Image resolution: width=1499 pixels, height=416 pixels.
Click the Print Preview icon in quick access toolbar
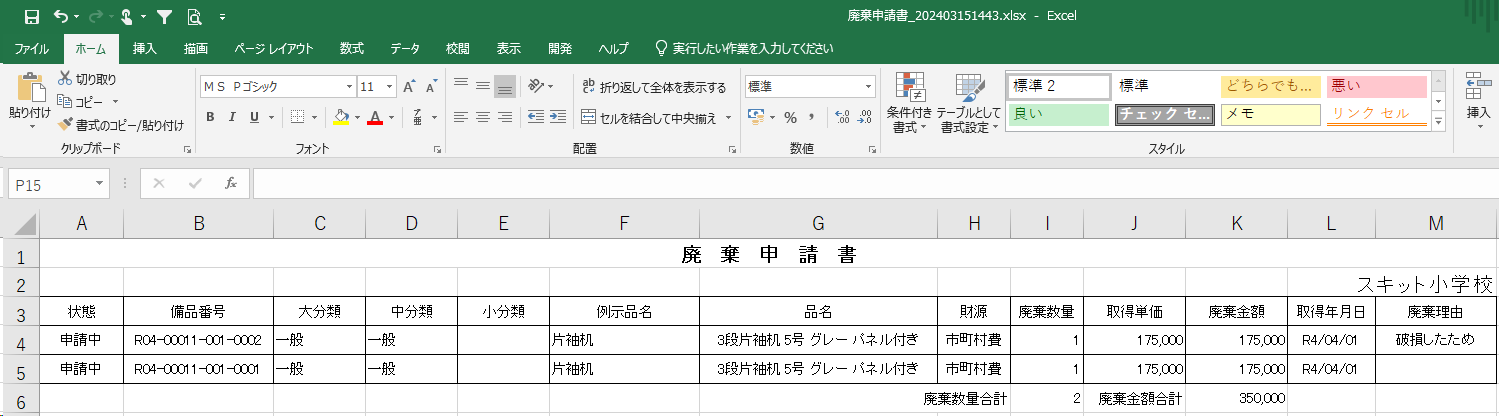click(193, 16)
